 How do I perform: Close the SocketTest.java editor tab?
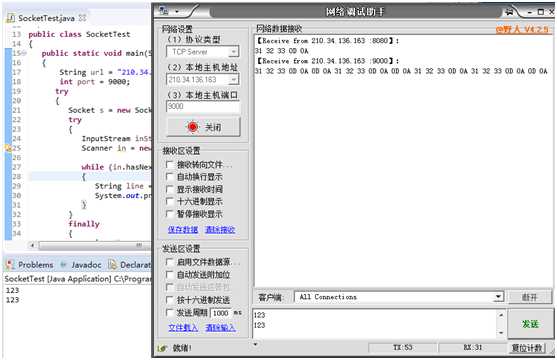click(x=82, y=18)
